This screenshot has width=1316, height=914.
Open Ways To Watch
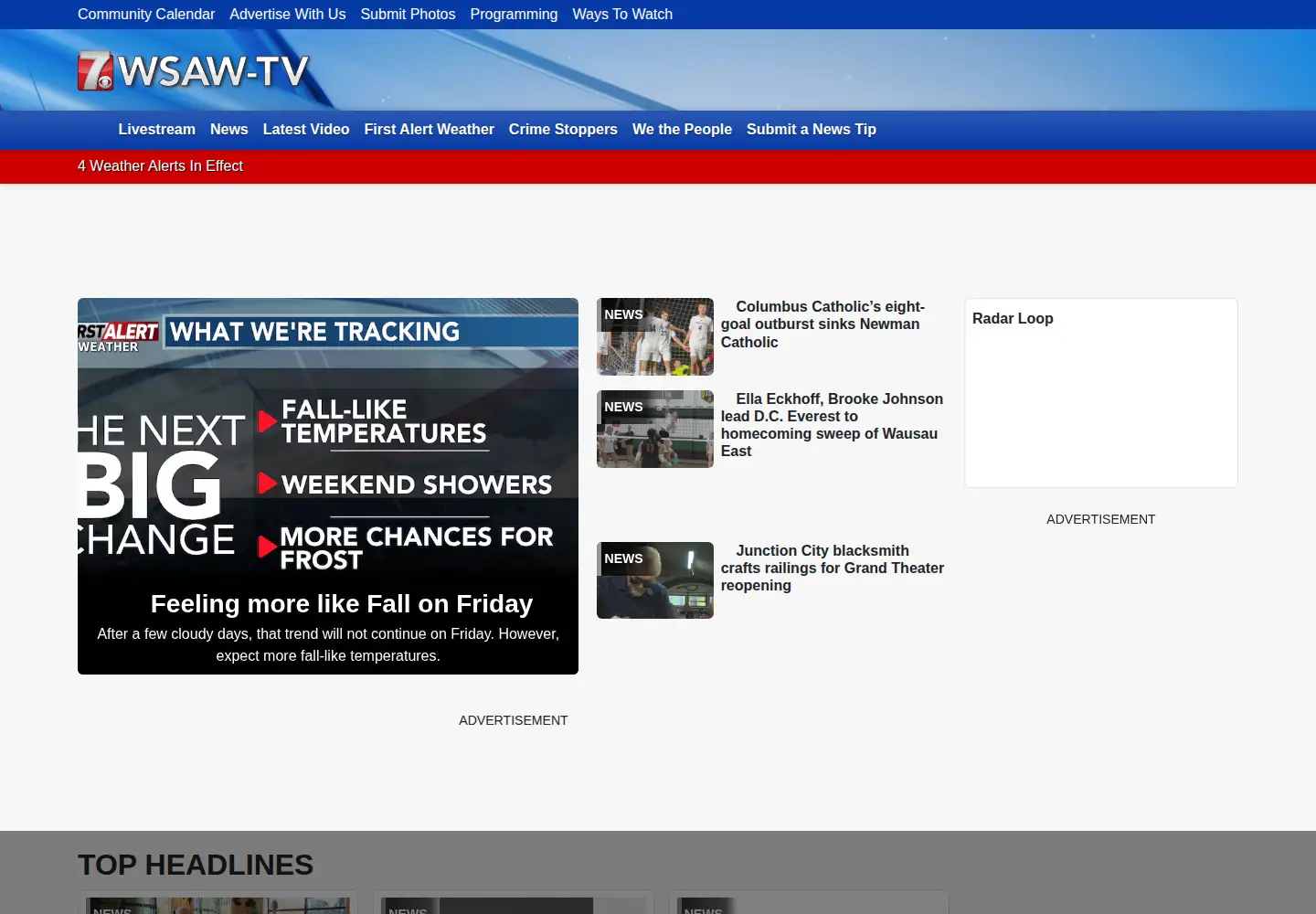pyautogui.click(x=622, y=15)
